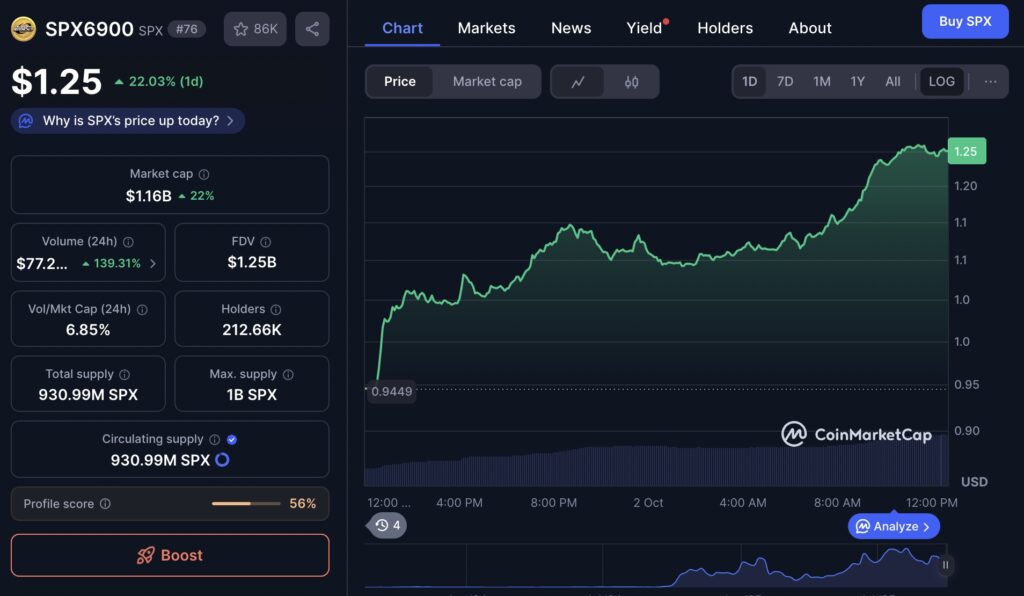
Task: Toggle LOG scale on chart
Action: click(942, 82)
